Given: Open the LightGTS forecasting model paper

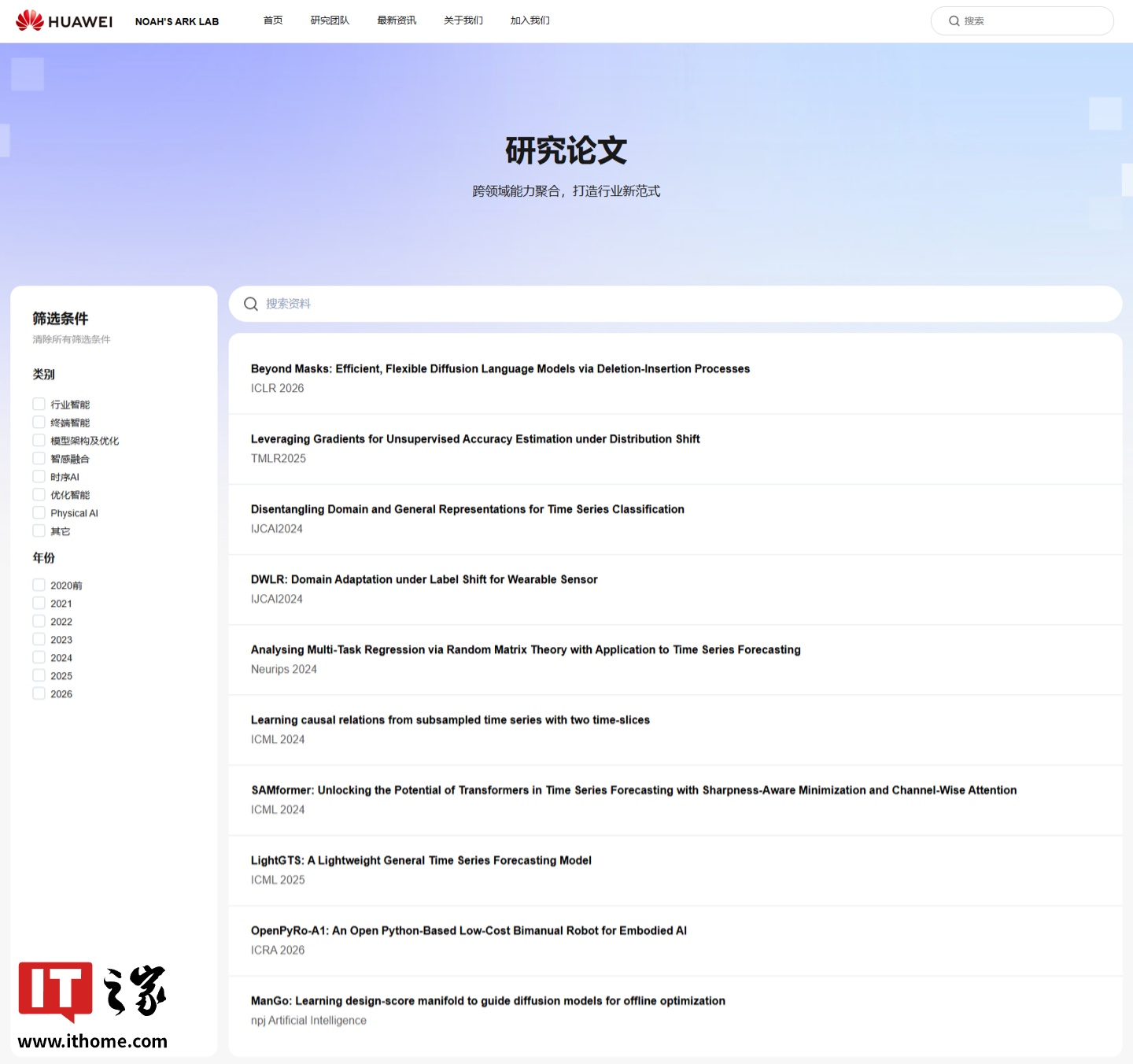Looking at the screenshot, I should (x=421, y=860).
